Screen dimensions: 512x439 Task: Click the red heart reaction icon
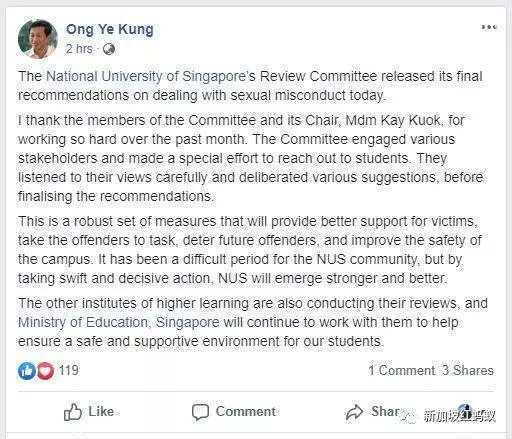tap(45, 370)
